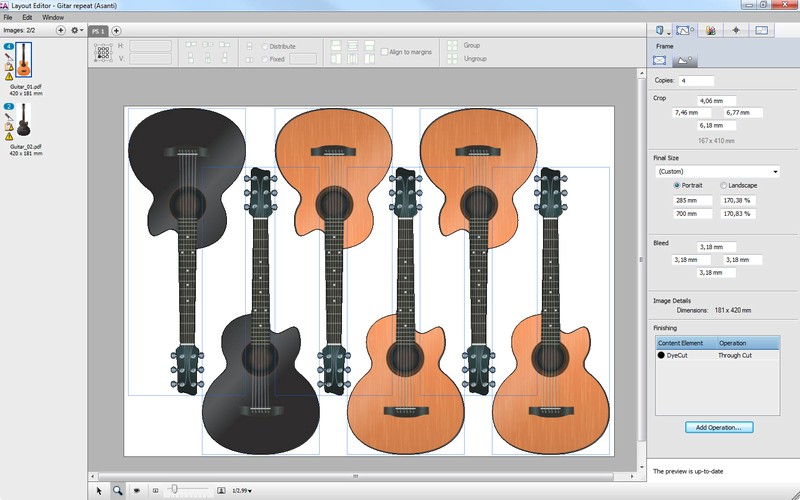
Task: Click the cutting knife icon for Guitar_02
Action: click(x=9, y=117)
